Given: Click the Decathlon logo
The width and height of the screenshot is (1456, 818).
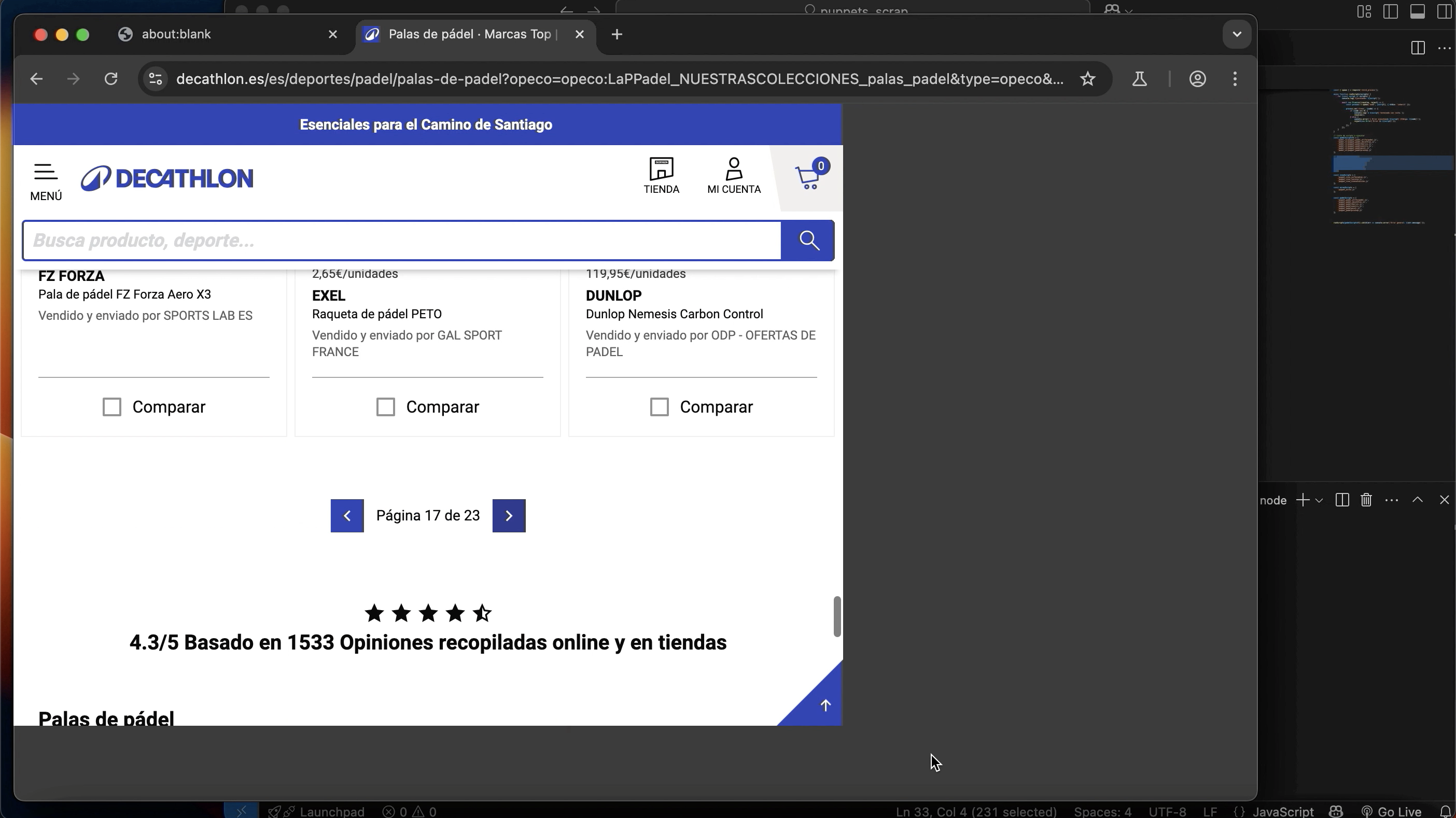Looking at the screenshot, I should [167, 178].
